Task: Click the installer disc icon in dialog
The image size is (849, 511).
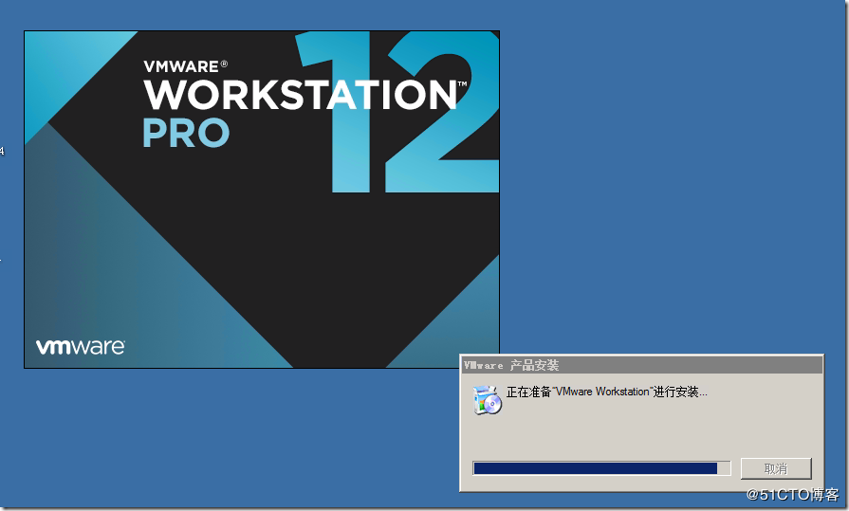Action: pos(487,400)
